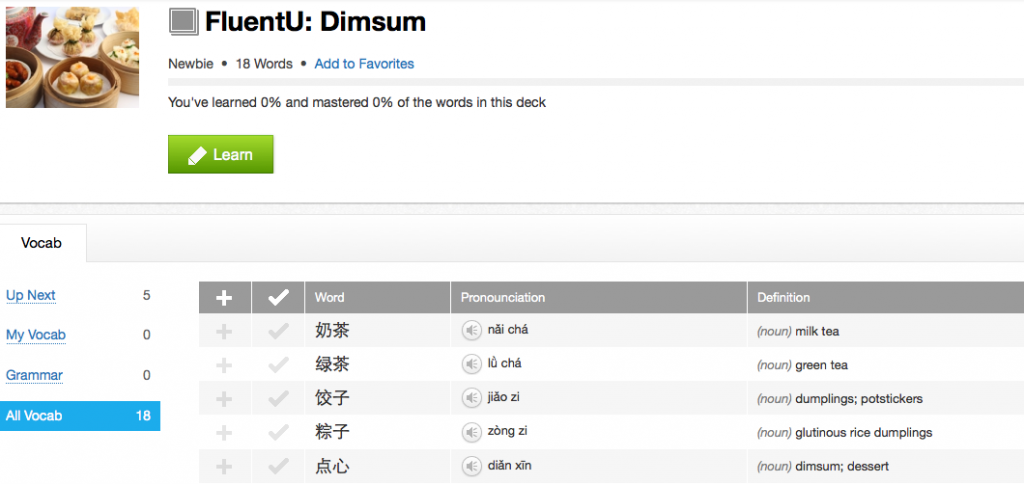Viewport: 1024px width, 484px height.
Task: Click All Vocab count 18
Action: click(x=143, y=415)
